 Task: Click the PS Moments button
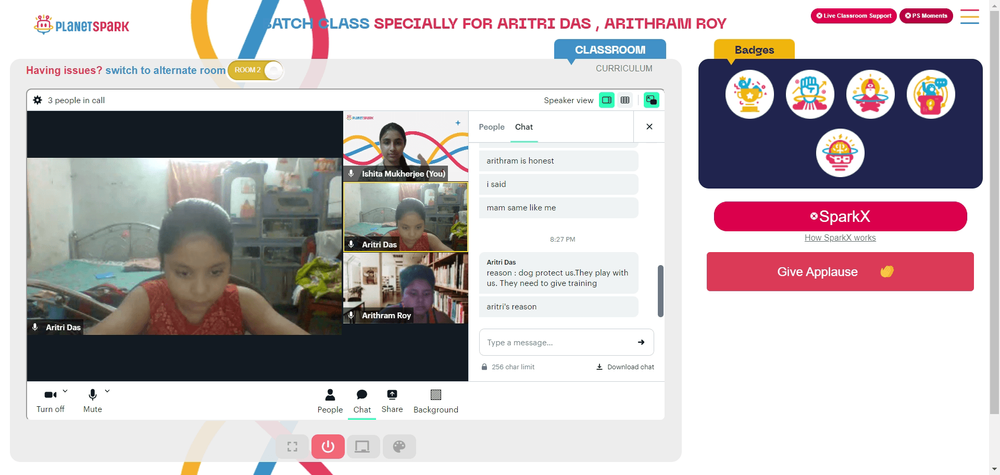(926, 16)
